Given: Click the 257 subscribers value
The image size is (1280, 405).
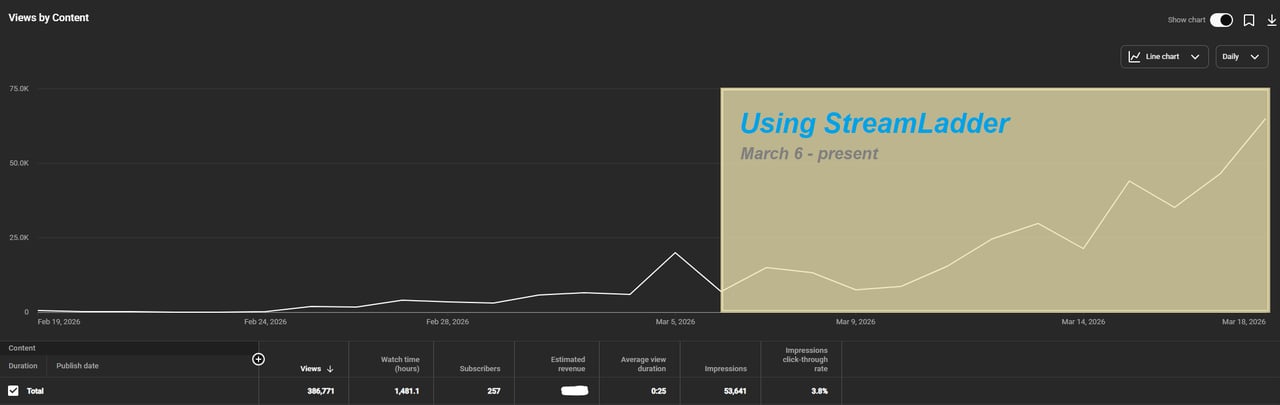Looking at the screenshot, I should pos(493,391).
